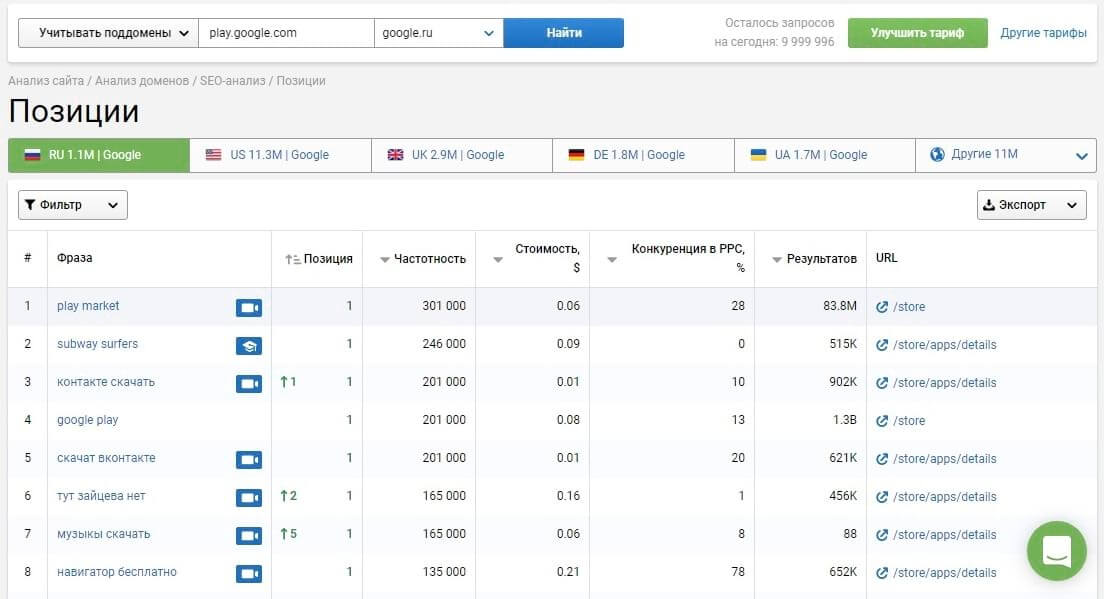Open контакте скачать phrase link
Screen dimensions: 1104x599
coord(106,382)
